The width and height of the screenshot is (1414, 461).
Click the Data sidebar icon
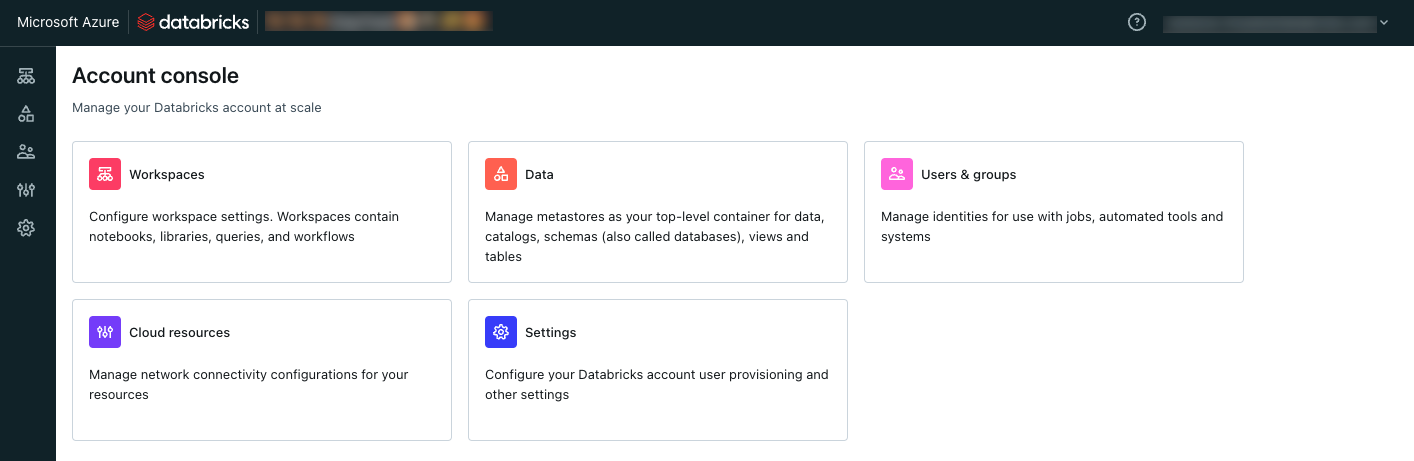tap(26, 114)
